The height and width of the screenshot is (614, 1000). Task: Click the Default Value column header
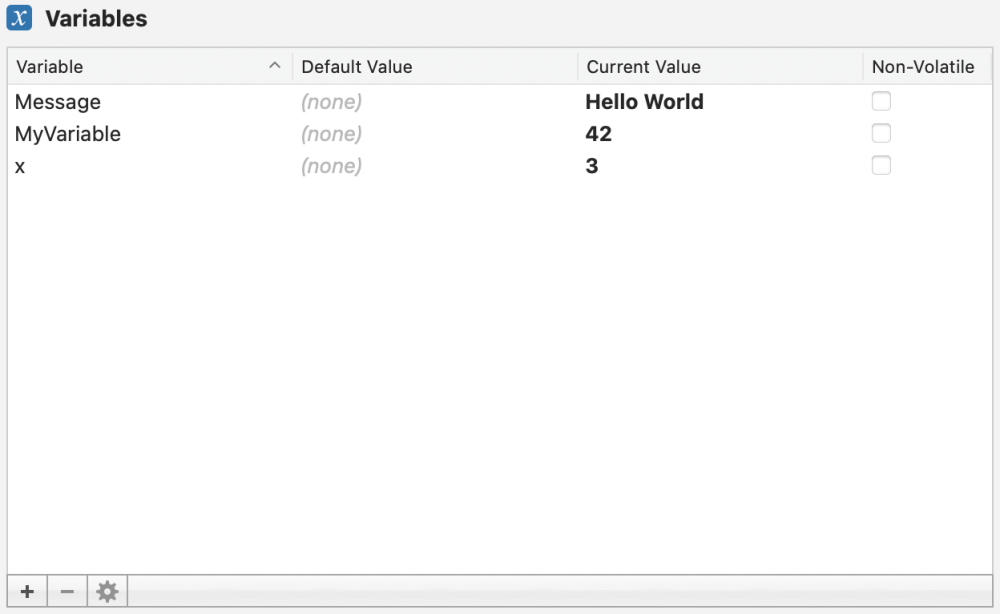pyautogui.click(x=357, y=67)
